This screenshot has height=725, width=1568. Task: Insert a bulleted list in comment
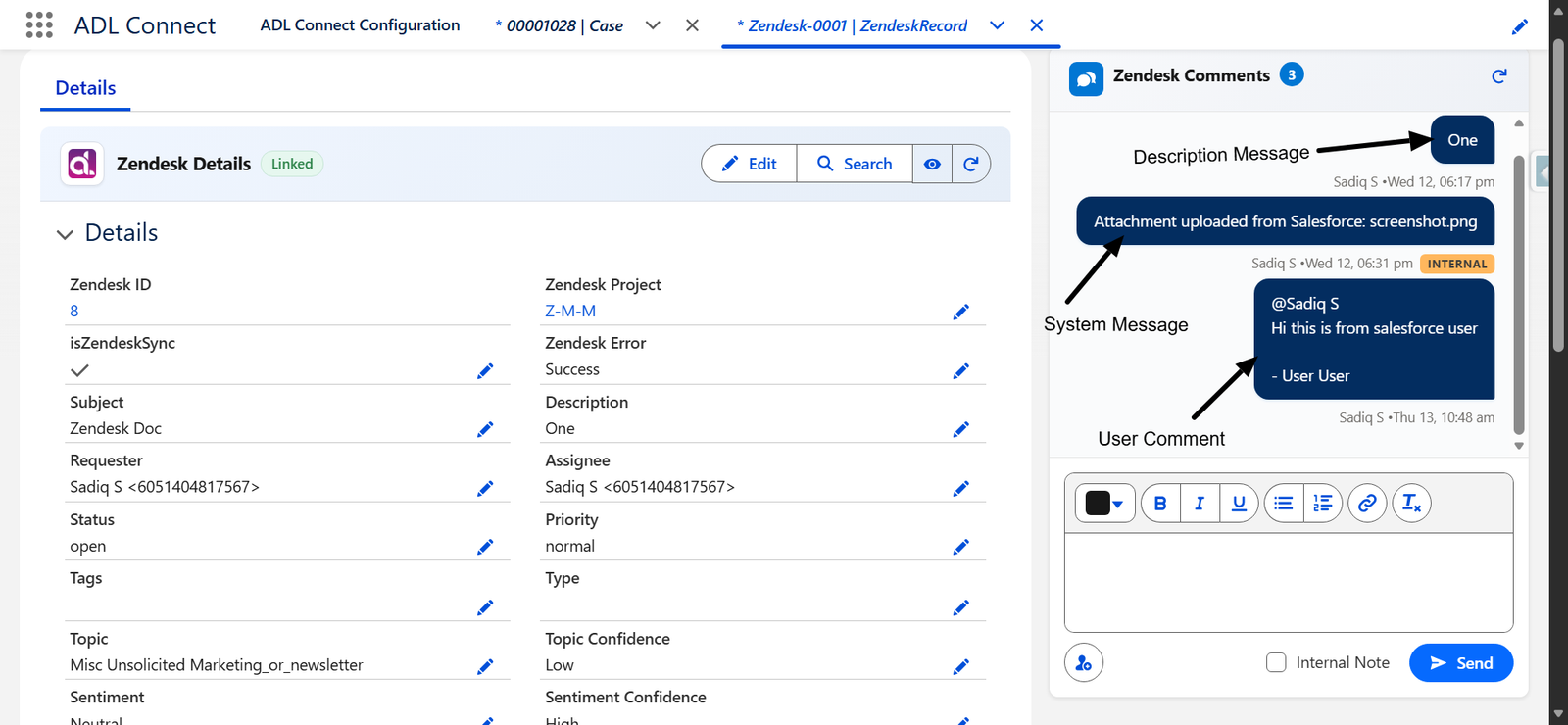coord(1284,503)
